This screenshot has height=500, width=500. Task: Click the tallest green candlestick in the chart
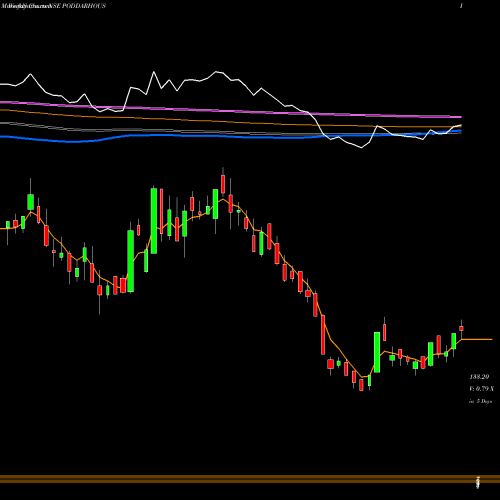[154, 221]
